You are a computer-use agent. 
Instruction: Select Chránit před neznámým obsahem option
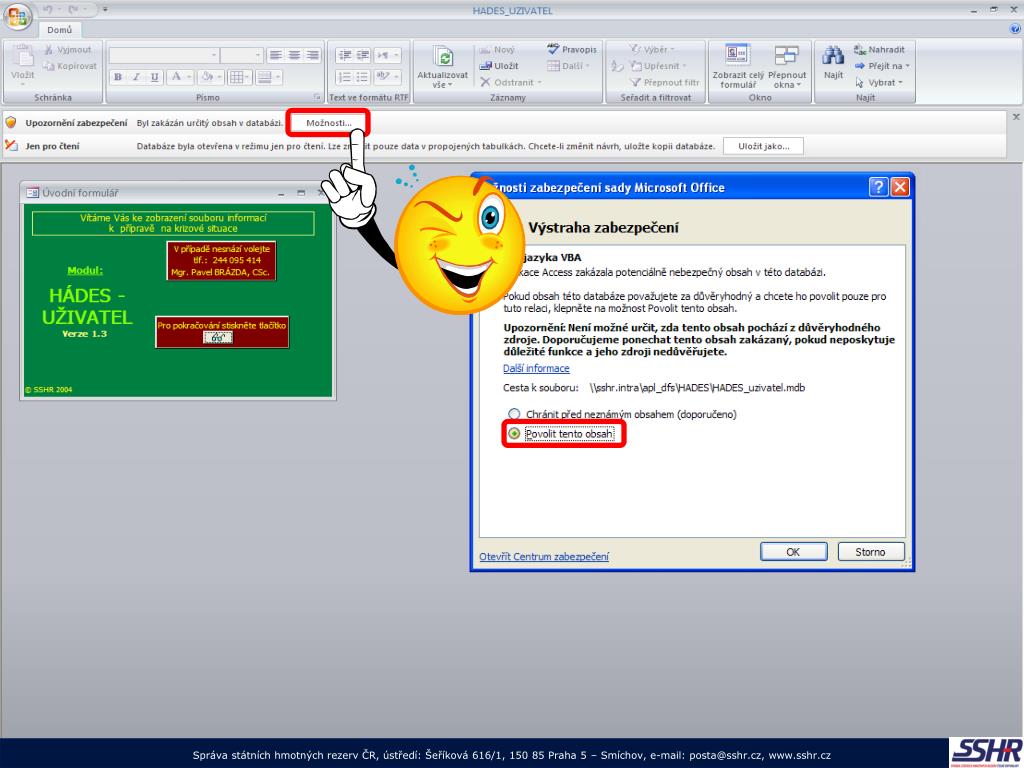click(514, 414)
